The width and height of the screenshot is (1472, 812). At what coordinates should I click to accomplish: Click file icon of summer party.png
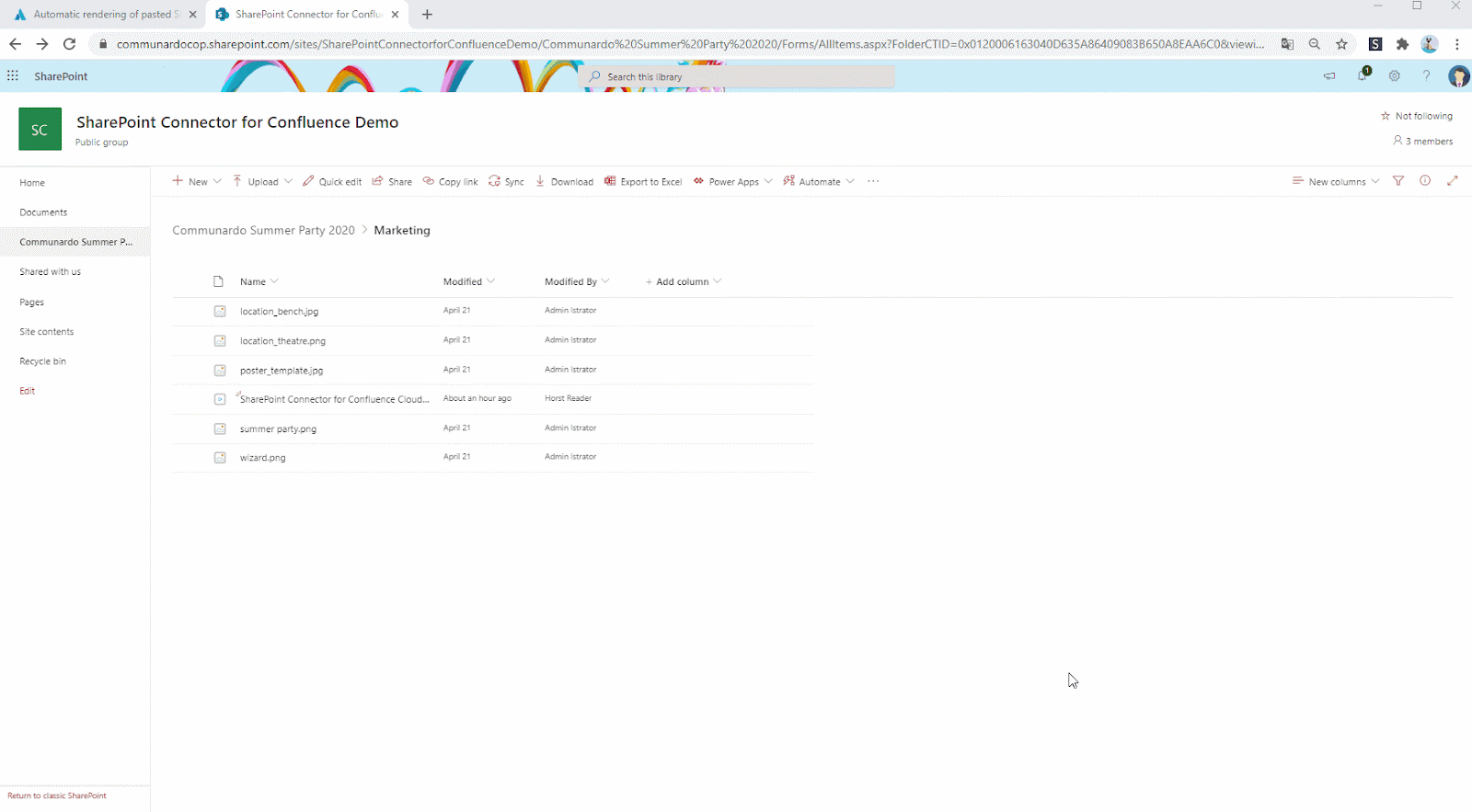tap(220, 429)
